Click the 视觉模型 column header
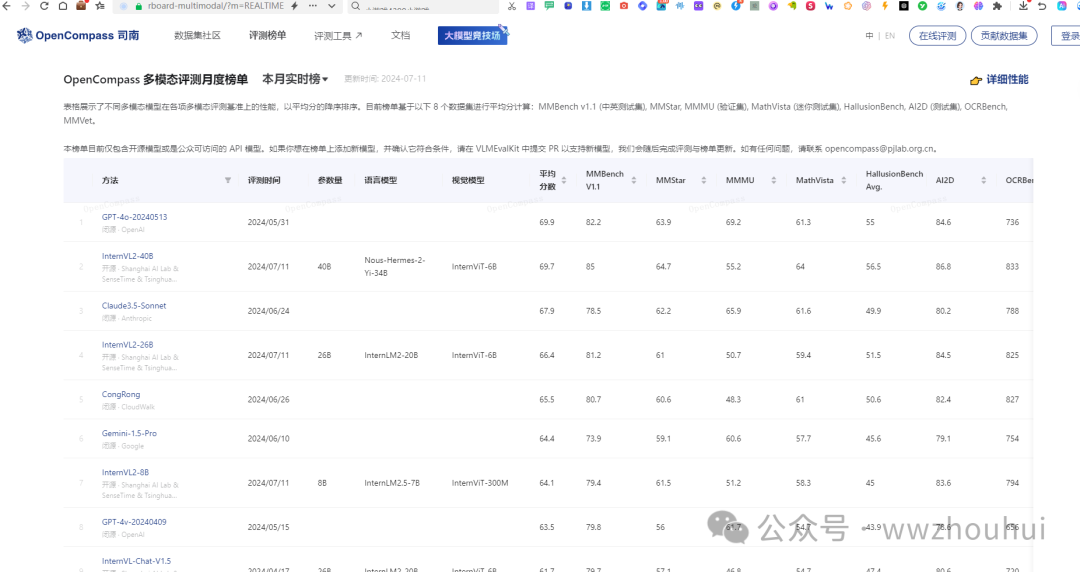Screen dimensions: 1080x572 [468, 181]
